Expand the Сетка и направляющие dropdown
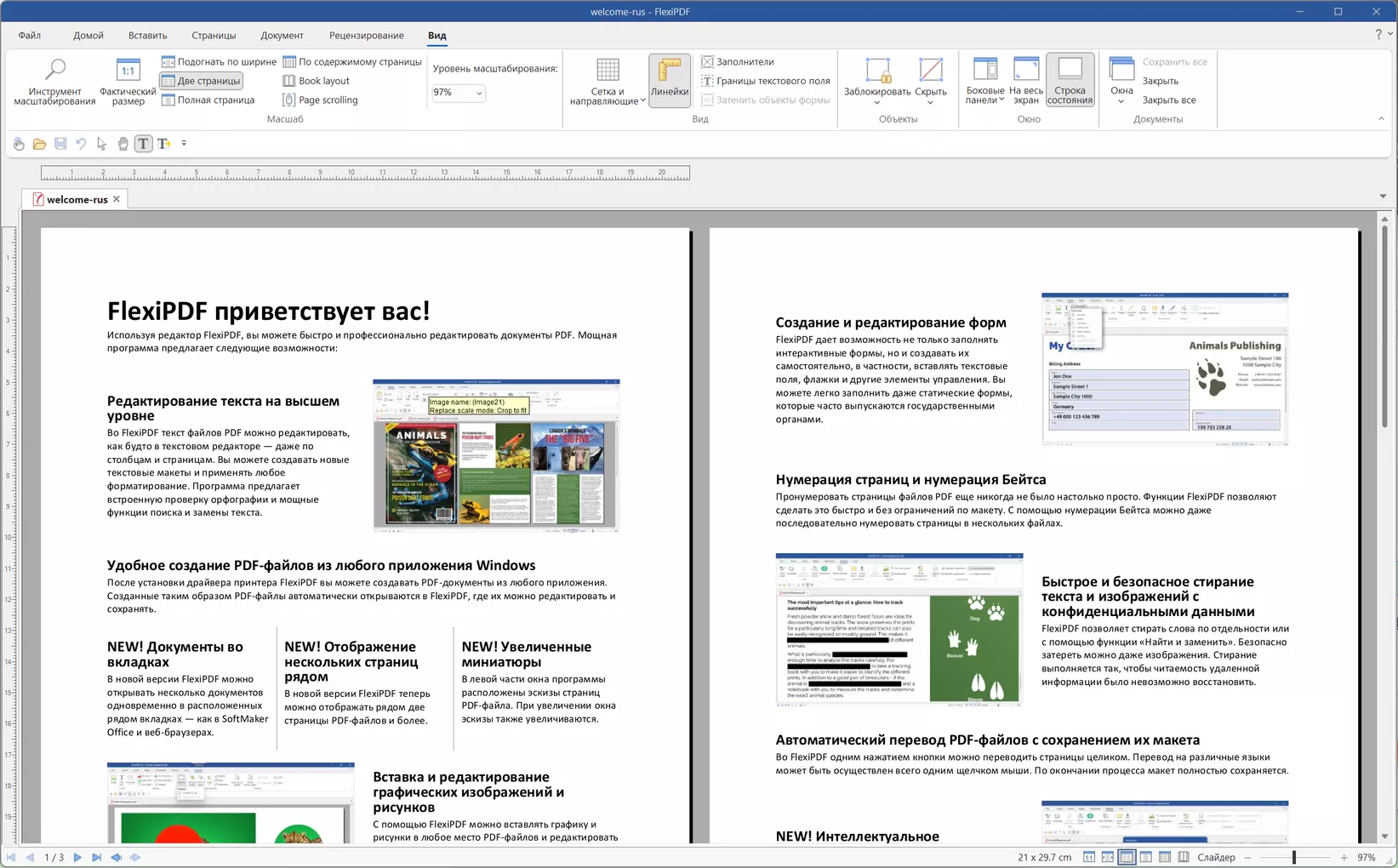 pos(642,101)
